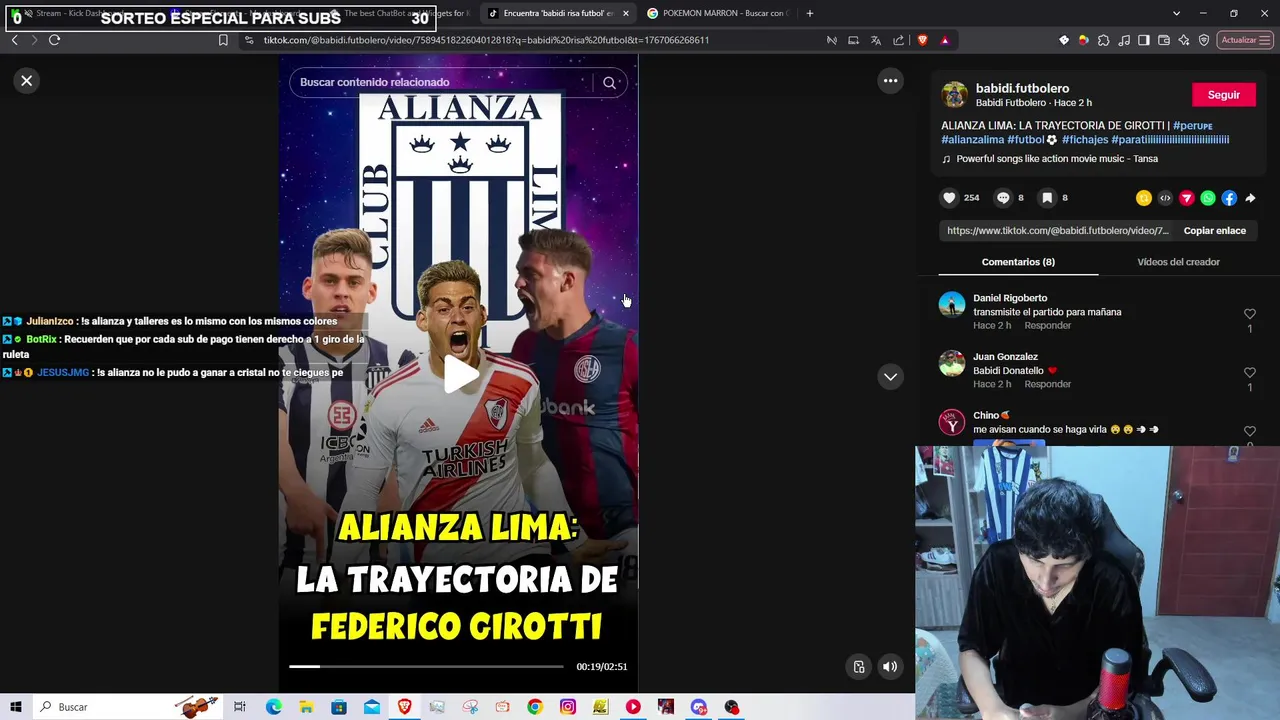Open the babidi.futbolero avatar
Viewport: 1280px width, 720px height.
[x=954, y=95]
